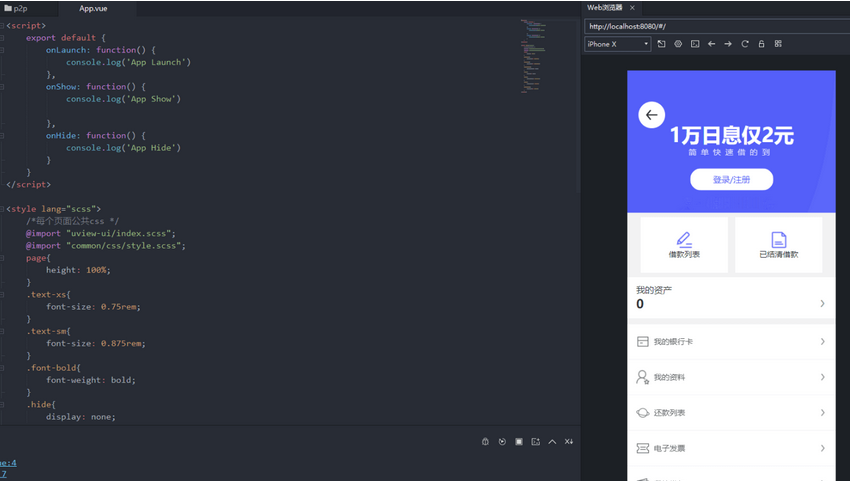Viewport: 850px width, 481px height.
Task: Click chevron on 我的银行卡 row
Action: click(822, 342)
